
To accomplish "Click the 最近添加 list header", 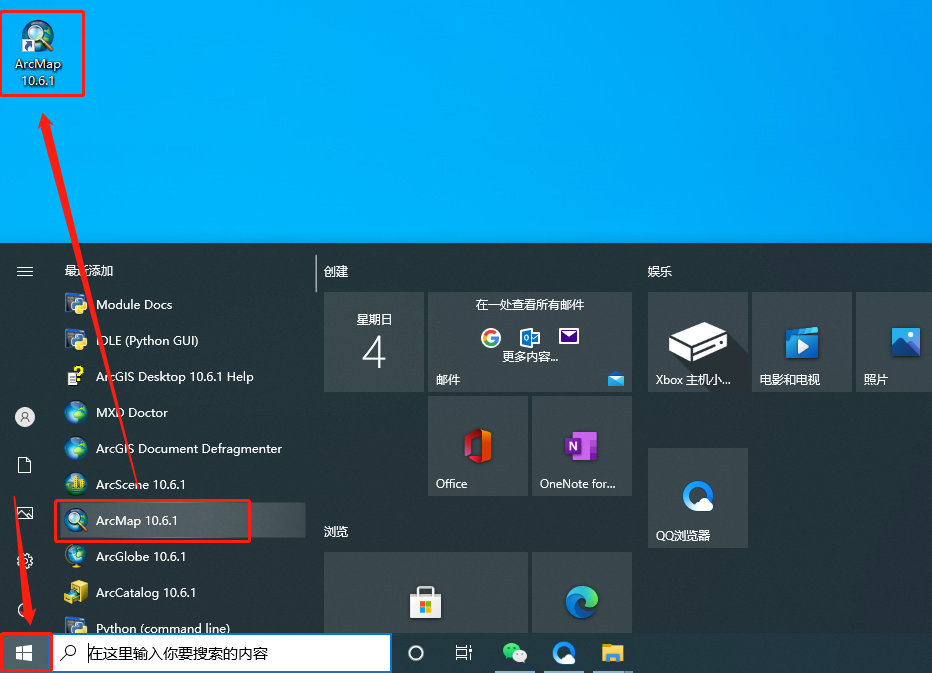I will click(x=89, y=271).
